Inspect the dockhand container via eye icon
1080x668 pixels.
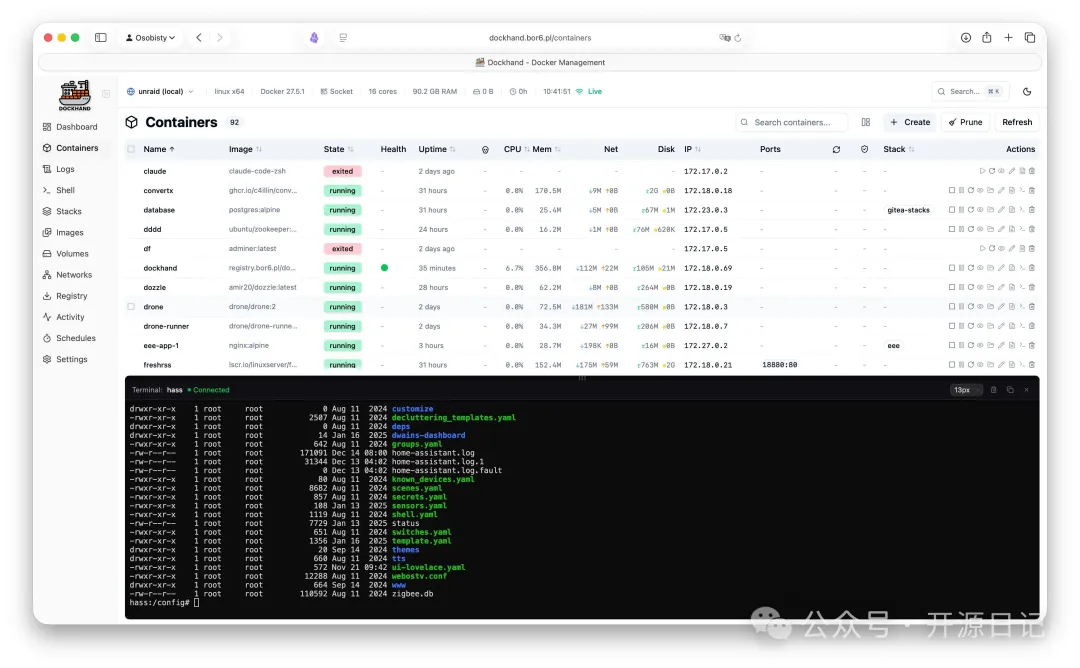tap(980, 268)
